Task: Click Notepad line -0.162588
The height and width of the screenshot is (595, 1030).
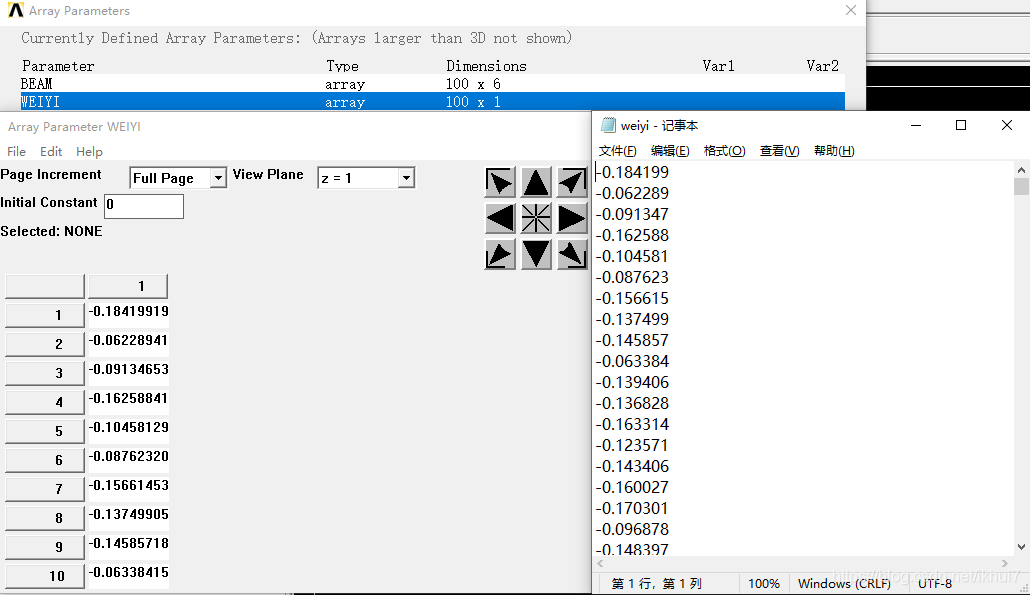Action: coord(632,235)
